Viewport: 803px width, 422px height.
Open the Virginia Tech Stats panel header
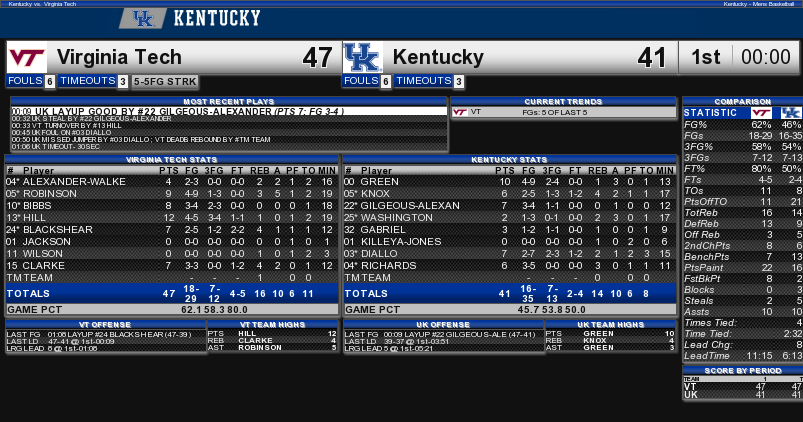172,159
